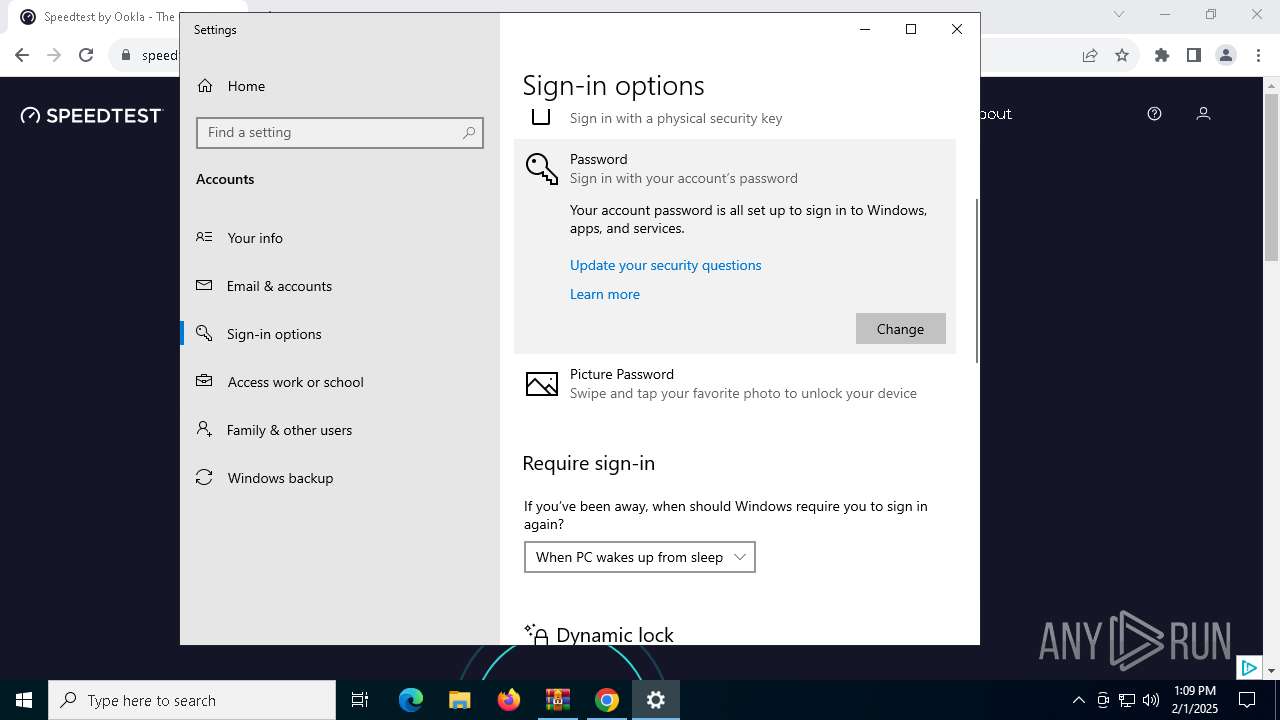Image resolution: width=1280 pixels, height=720 pixels.
Task: Click the Picture Password icon
Action: (541, 384)
